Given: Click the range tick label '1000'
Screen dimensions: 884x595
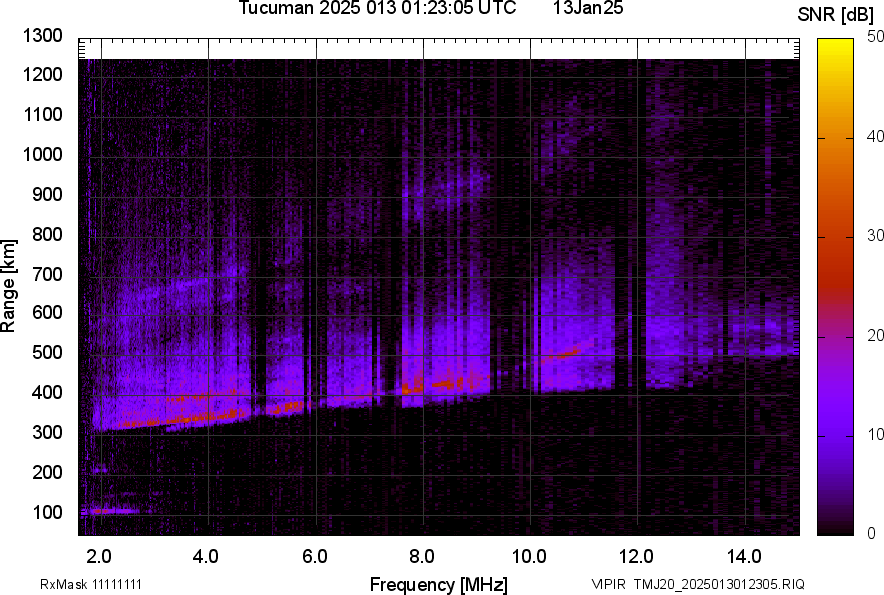Looking at the screenshot, I should click(42, 154).
